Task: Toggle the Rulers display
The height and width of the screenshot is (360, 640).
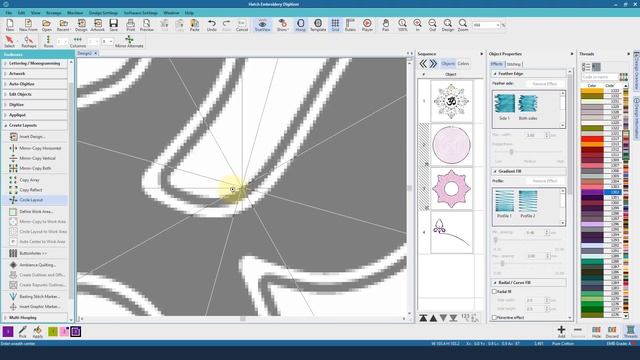Action: (x=350, y=25)
